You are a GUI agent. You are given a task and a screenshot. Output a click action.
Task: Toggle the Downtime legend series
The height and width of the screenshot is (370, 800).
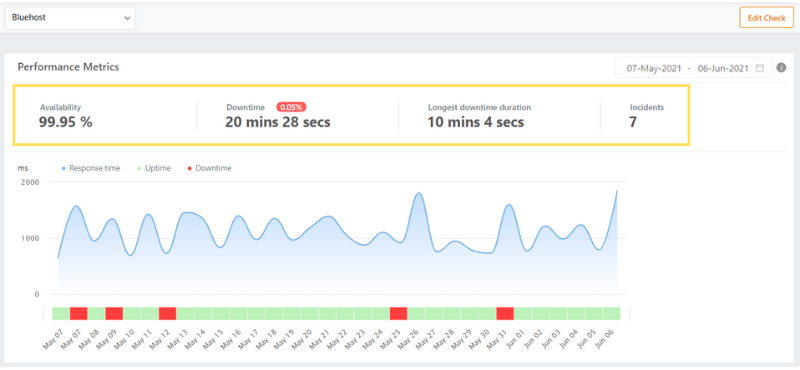click(x=210, y=168)
